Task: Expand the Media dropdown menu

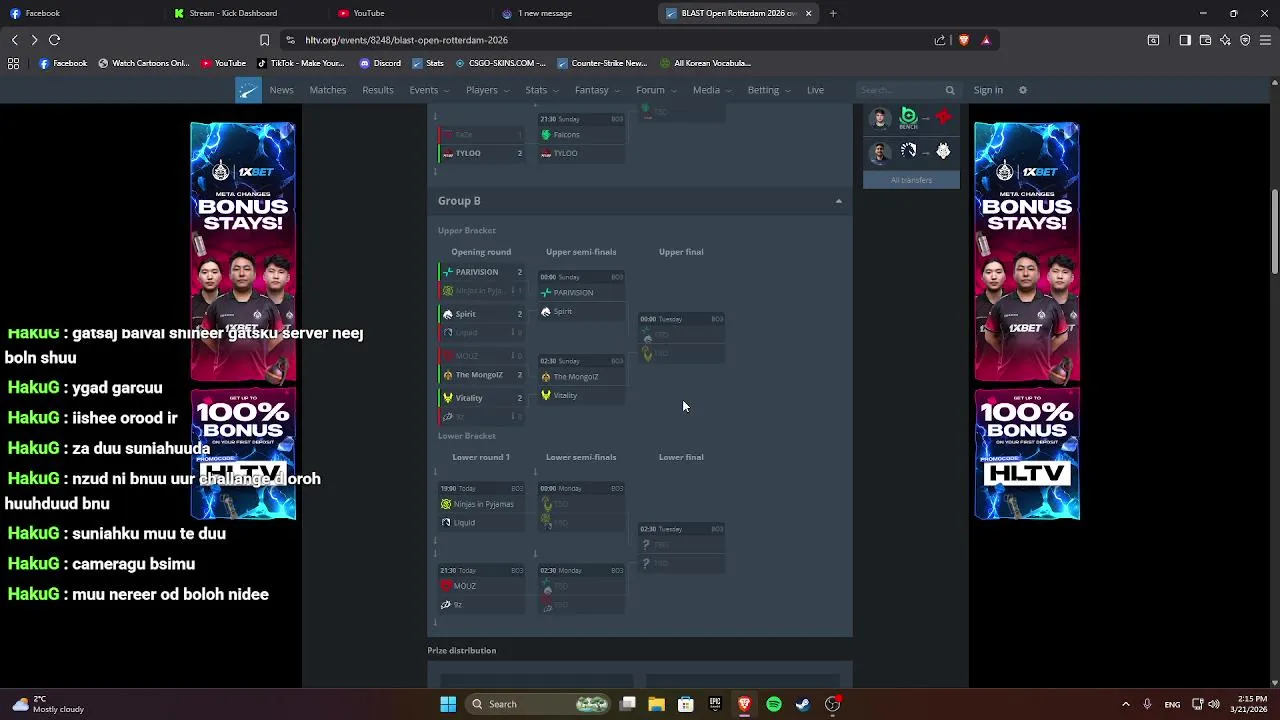Action: click(x=711, y=90)
